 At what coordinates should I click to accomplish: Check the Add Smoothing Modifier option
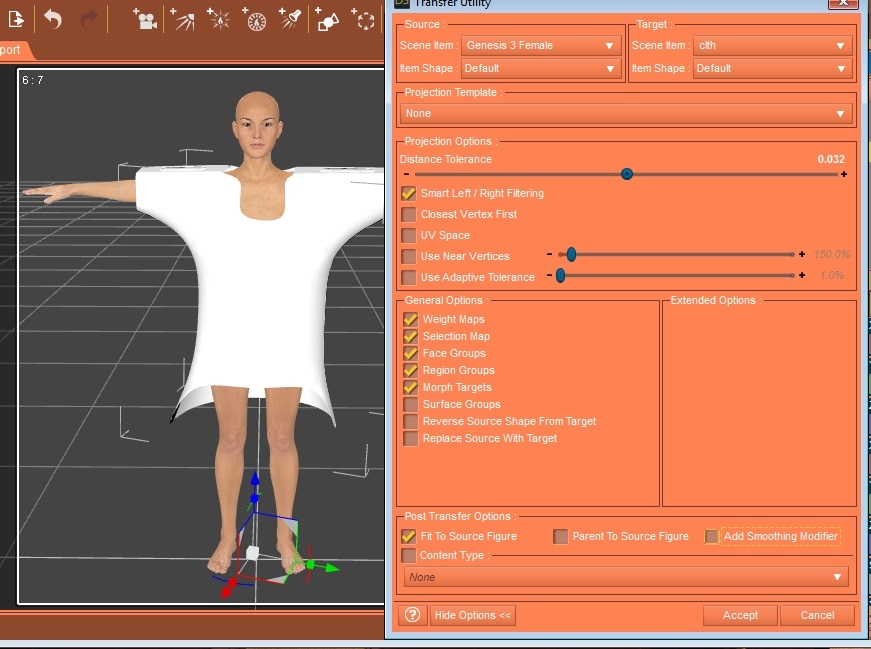[712, 537]
